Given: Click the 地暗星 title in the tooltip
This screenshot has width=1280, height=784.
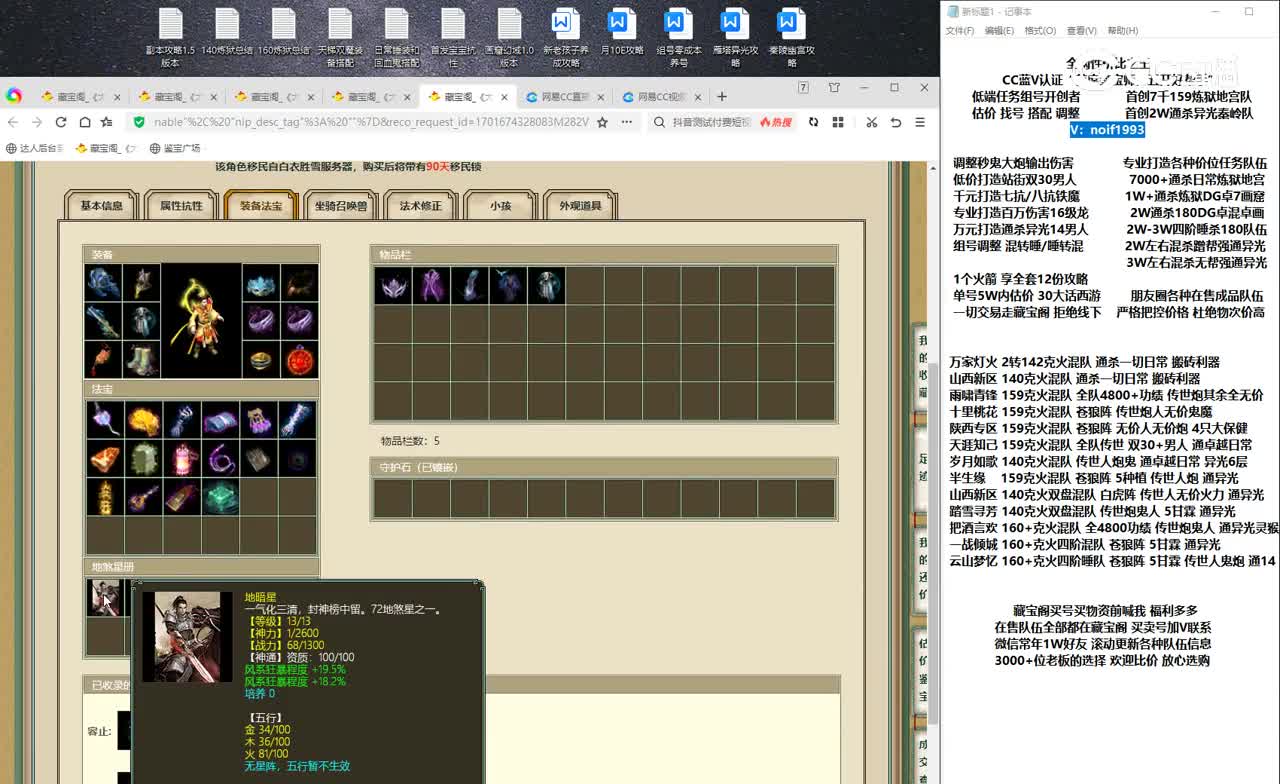Looking at the screenshot, I should tap(259, 597).
